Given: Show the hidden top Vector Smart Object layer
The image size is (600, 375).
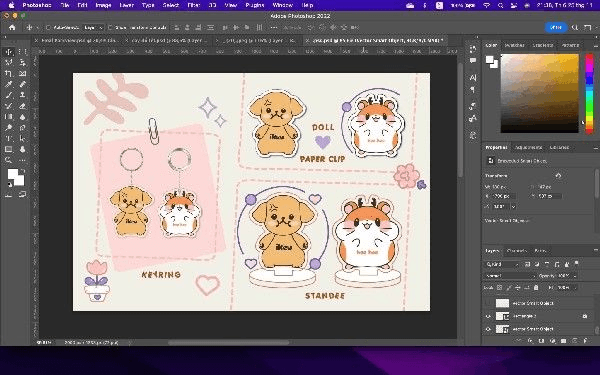Looking at the screenshot, I should pyautogui.click(x=488, y=303).
